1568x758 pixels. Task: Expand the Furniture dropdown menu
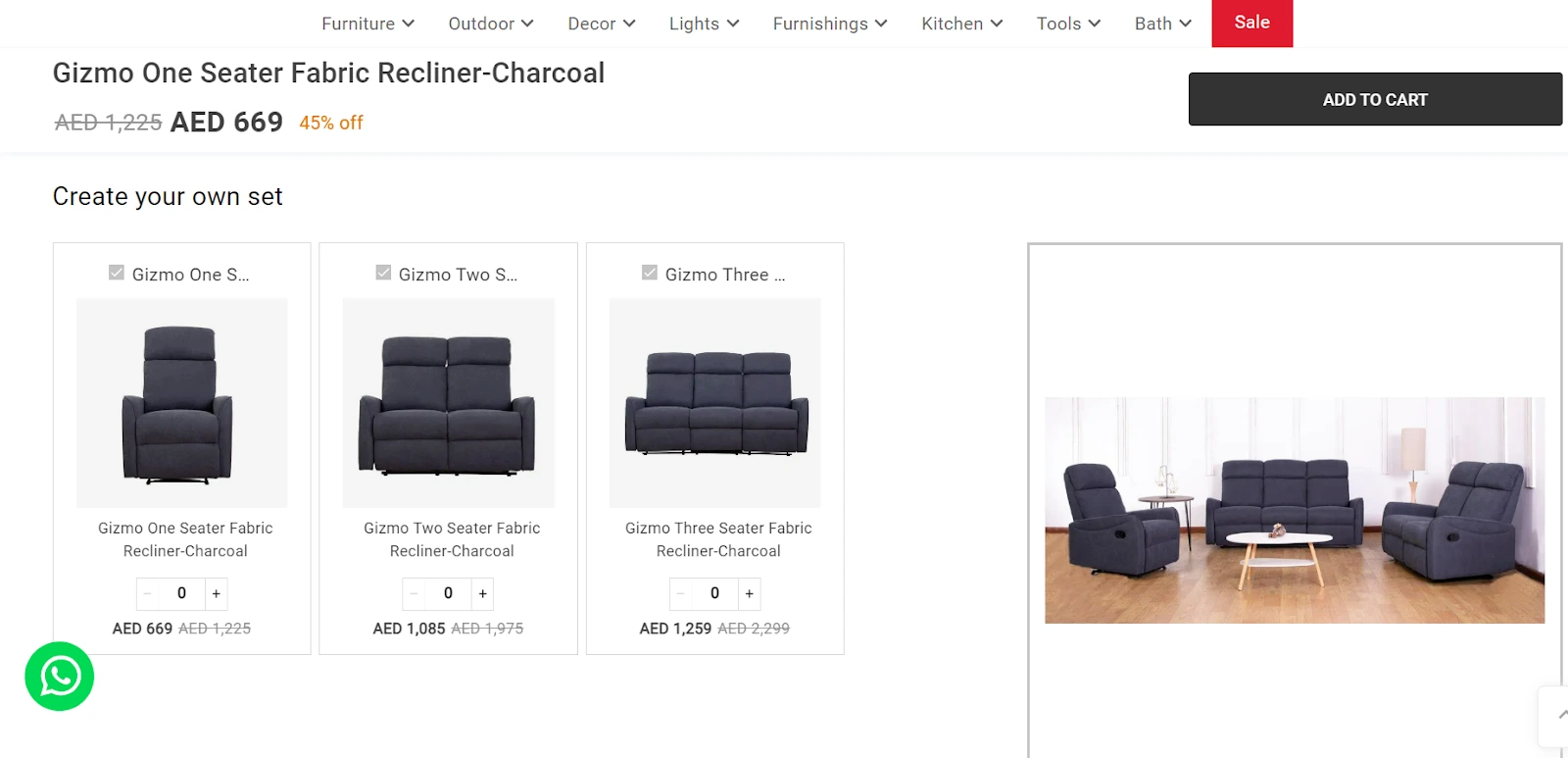click(368, 24)
